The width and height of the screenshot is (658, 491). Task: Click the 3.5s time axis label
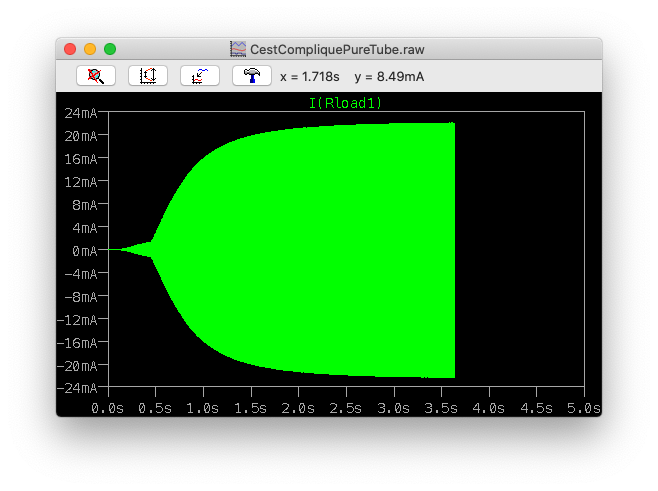coord(441,408)
